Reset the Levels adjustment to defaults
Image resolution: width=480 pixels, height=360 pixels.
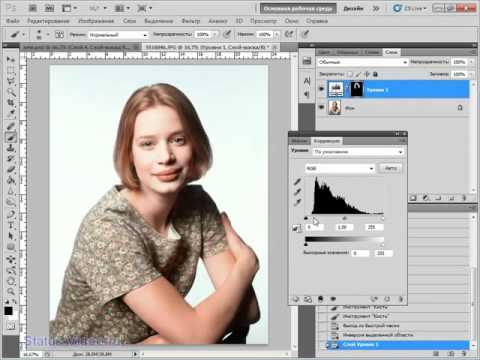click(387, 299)
